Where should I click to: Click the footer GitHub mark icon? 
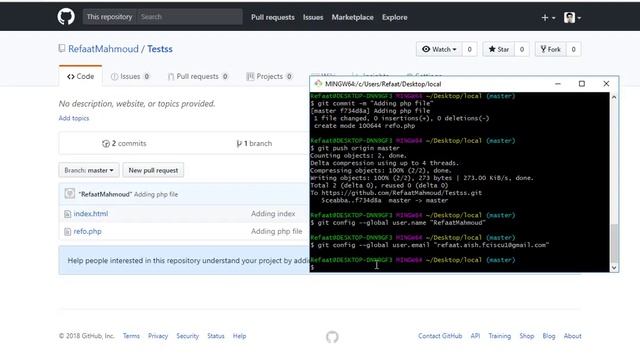pyautogui.click(x=332, y=337)
